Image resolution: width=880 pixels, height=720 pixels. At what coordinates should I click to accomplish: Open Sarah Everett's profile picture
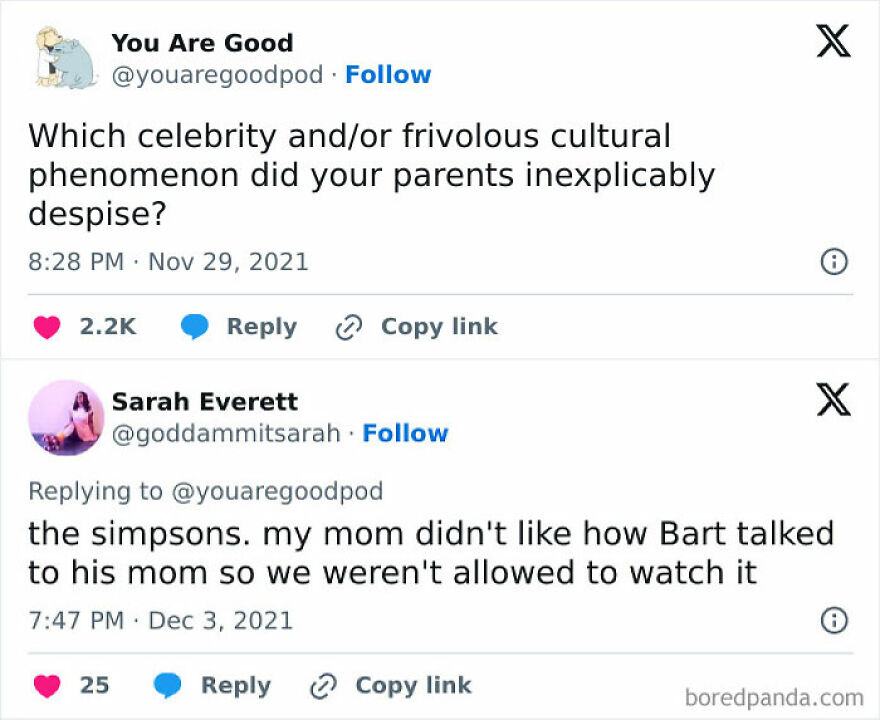coord(66,418)
